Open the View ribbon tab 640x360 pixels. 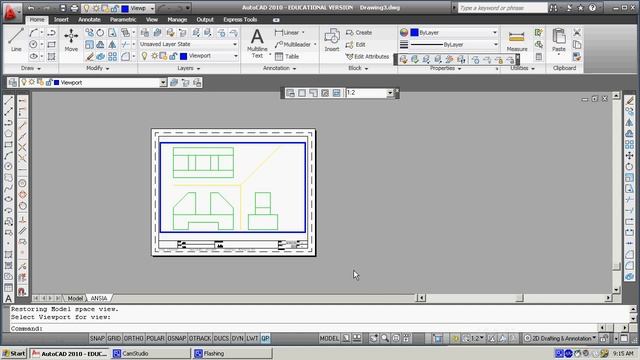tap(152, 20)
